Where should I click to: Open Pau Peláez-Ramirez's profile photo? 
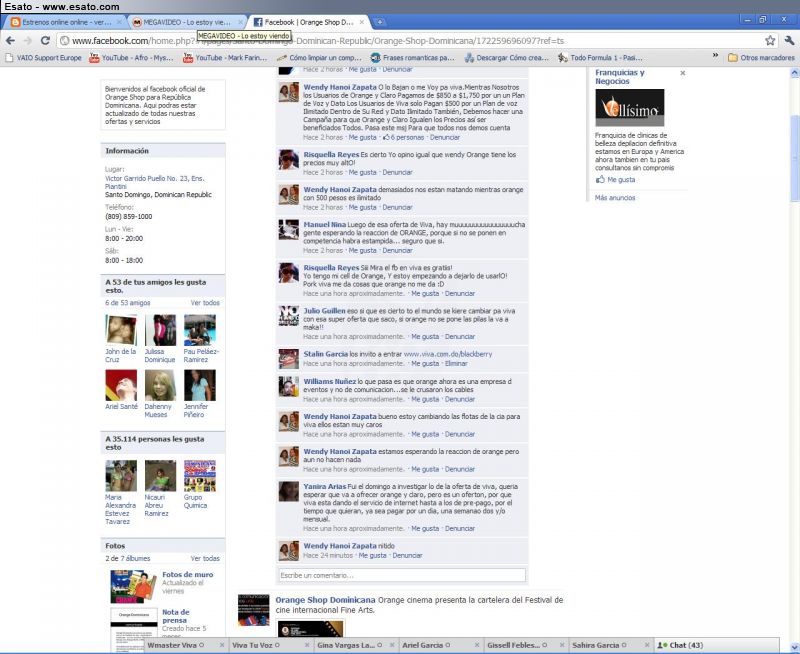point(199,330)
